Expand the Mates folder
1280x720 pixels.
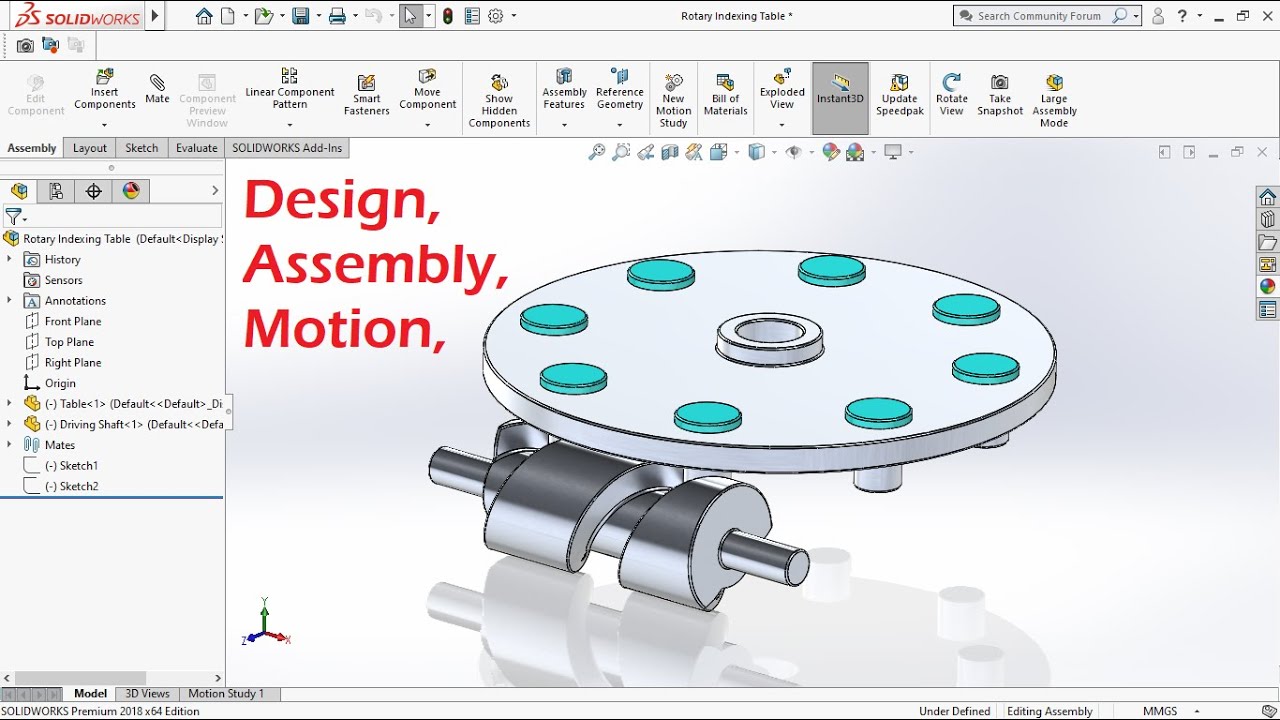[9, 445]
